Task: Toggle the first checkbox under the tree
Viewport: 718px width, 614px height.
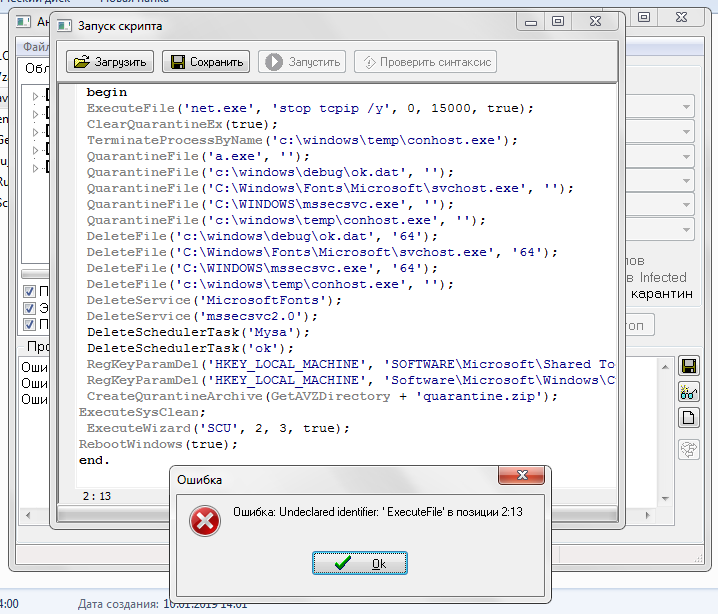Action: 30,291
